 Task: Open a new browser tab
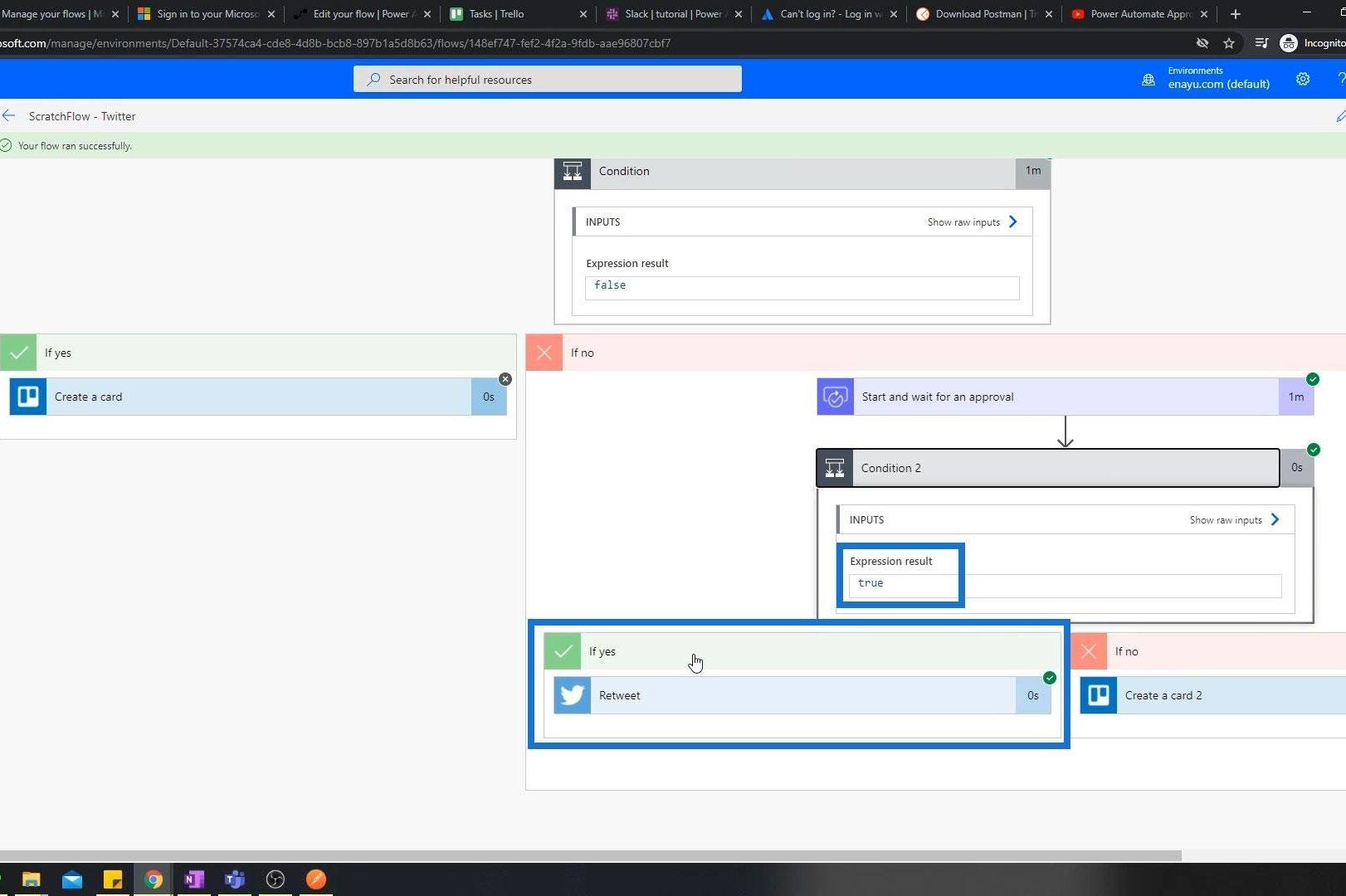pos(1236,14)
